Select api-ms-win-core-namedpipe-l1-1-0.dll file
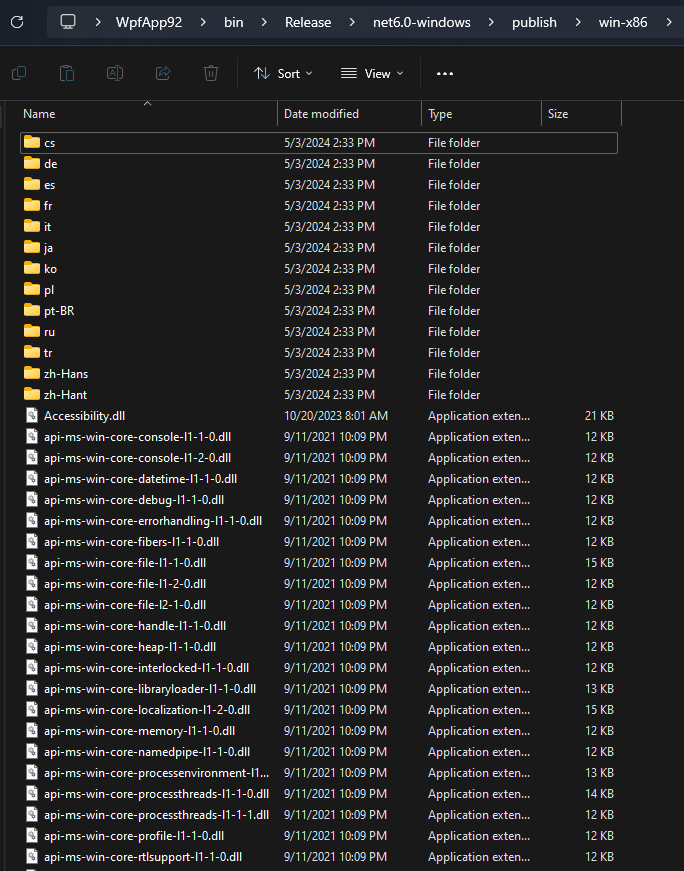684x871 pixels. coord(318,752)
